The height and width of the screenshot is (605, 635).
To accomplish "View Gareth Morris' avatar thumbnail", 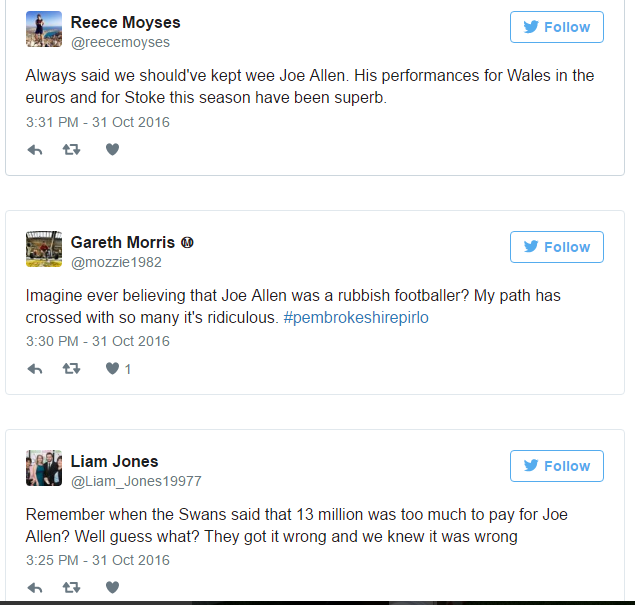I will tap(44, 249).
